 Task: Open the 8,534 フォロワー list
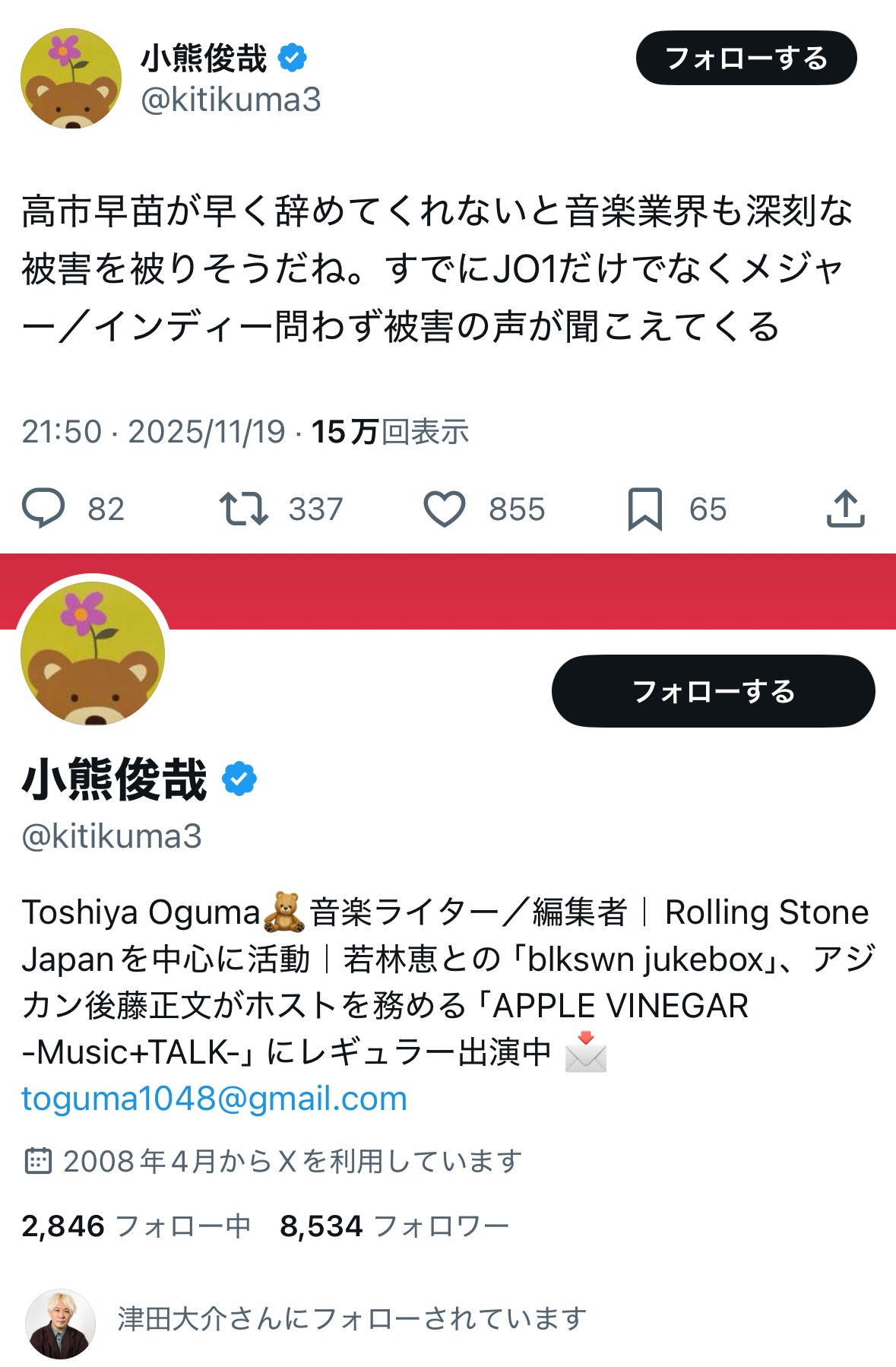click(394, 1226)
